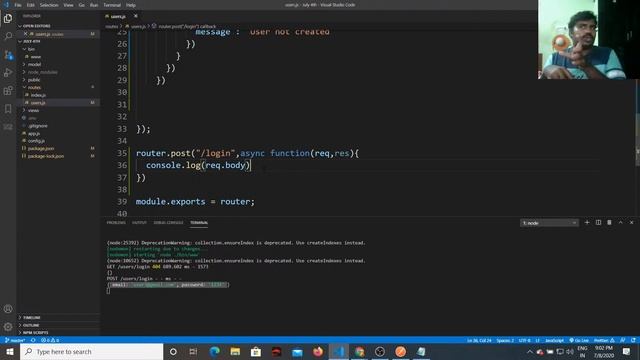
Task: Close users.js in Open Editors list
Action: 25,34
